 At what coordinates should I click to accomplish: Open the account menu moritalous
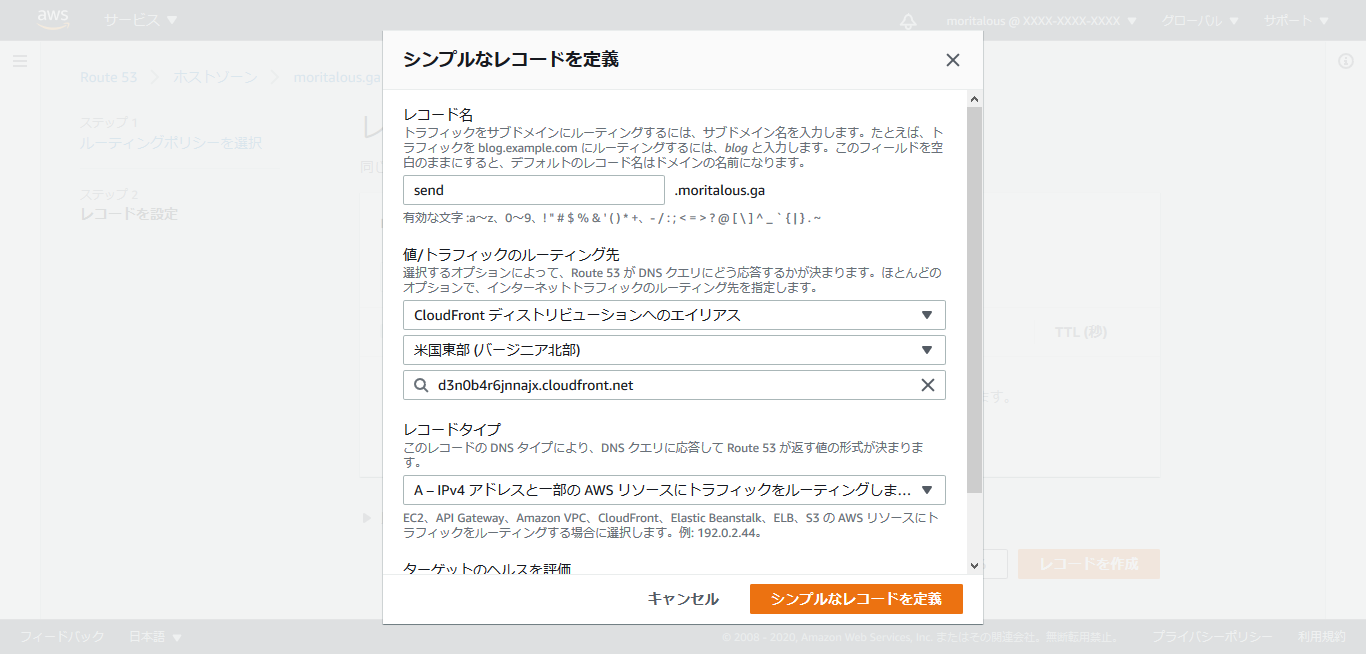pyautogui.click(x=1041, y=21)
